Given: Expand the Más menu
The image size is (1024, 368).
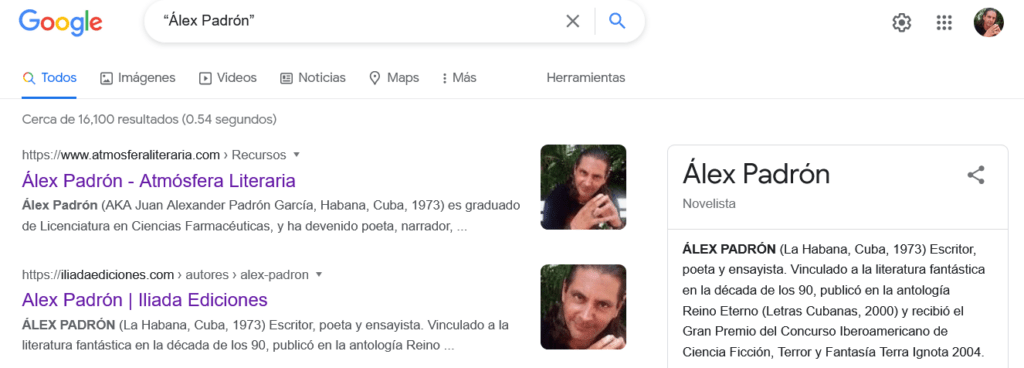Looking at the screenshot, I should (x=459, y=78).
